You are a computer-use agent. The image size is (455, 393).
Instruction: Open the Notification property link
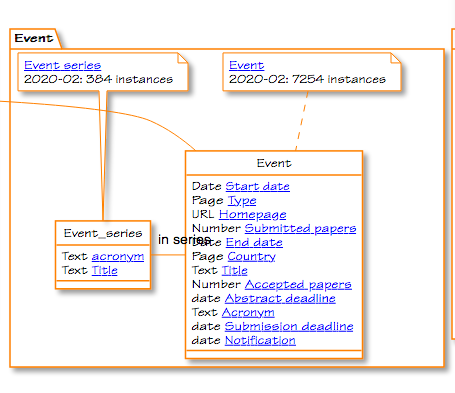coord(260,340)
